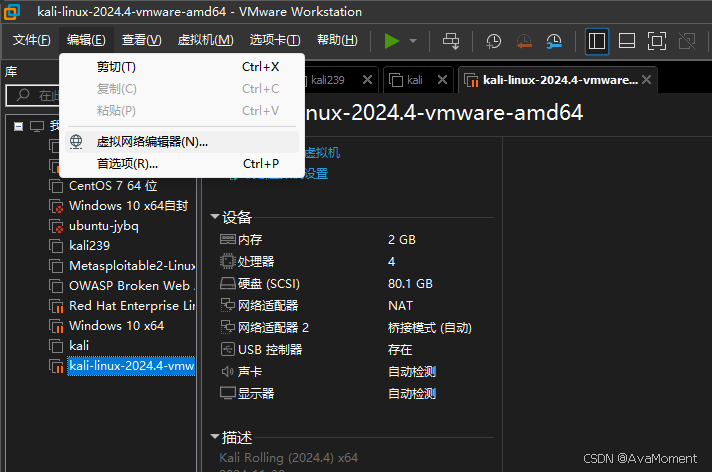Select the kali-linux-2024.4-vmware tab

(560, 80)
